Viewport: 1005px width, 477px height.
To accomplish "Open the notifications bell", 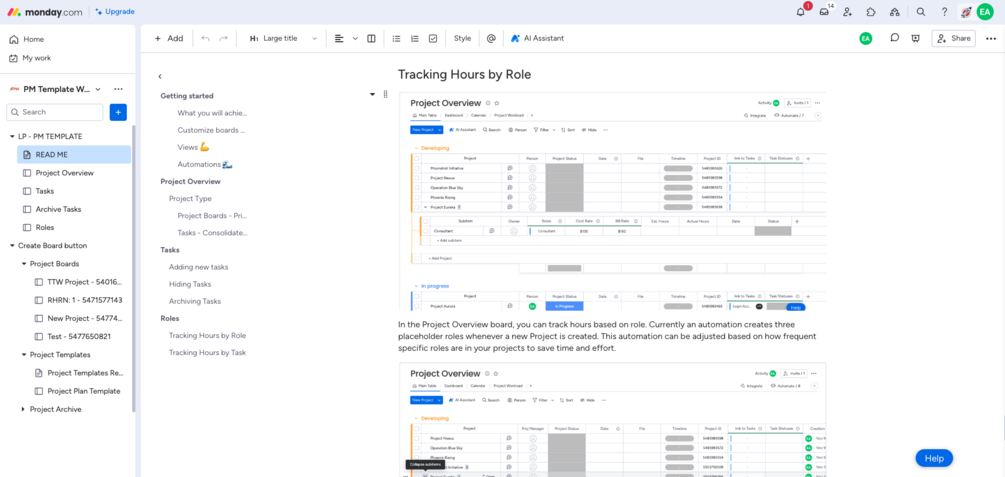I will point(801,12).
